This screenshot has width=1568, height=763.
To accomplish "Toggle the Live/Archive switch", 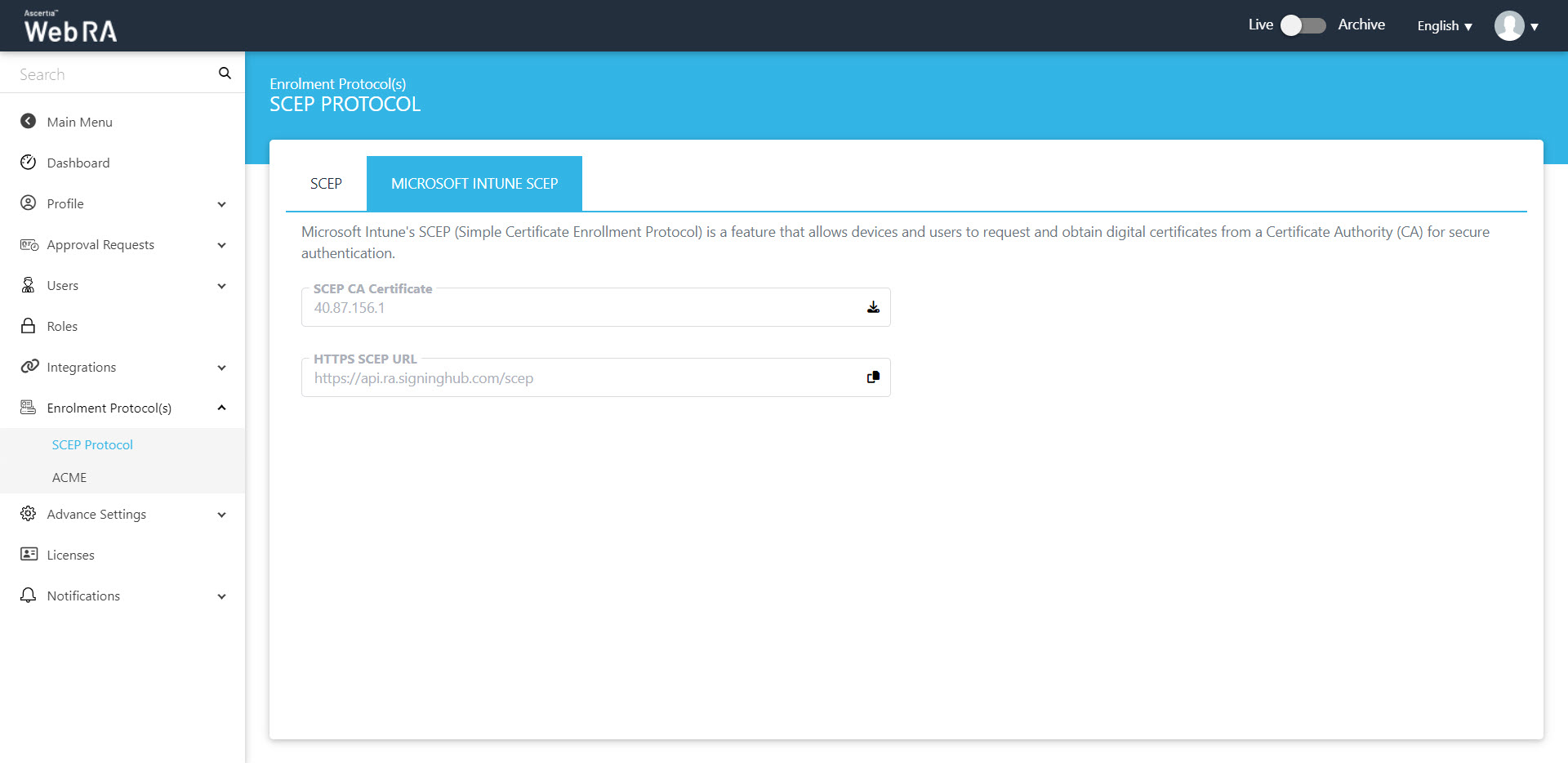I will coord(1303,25).
